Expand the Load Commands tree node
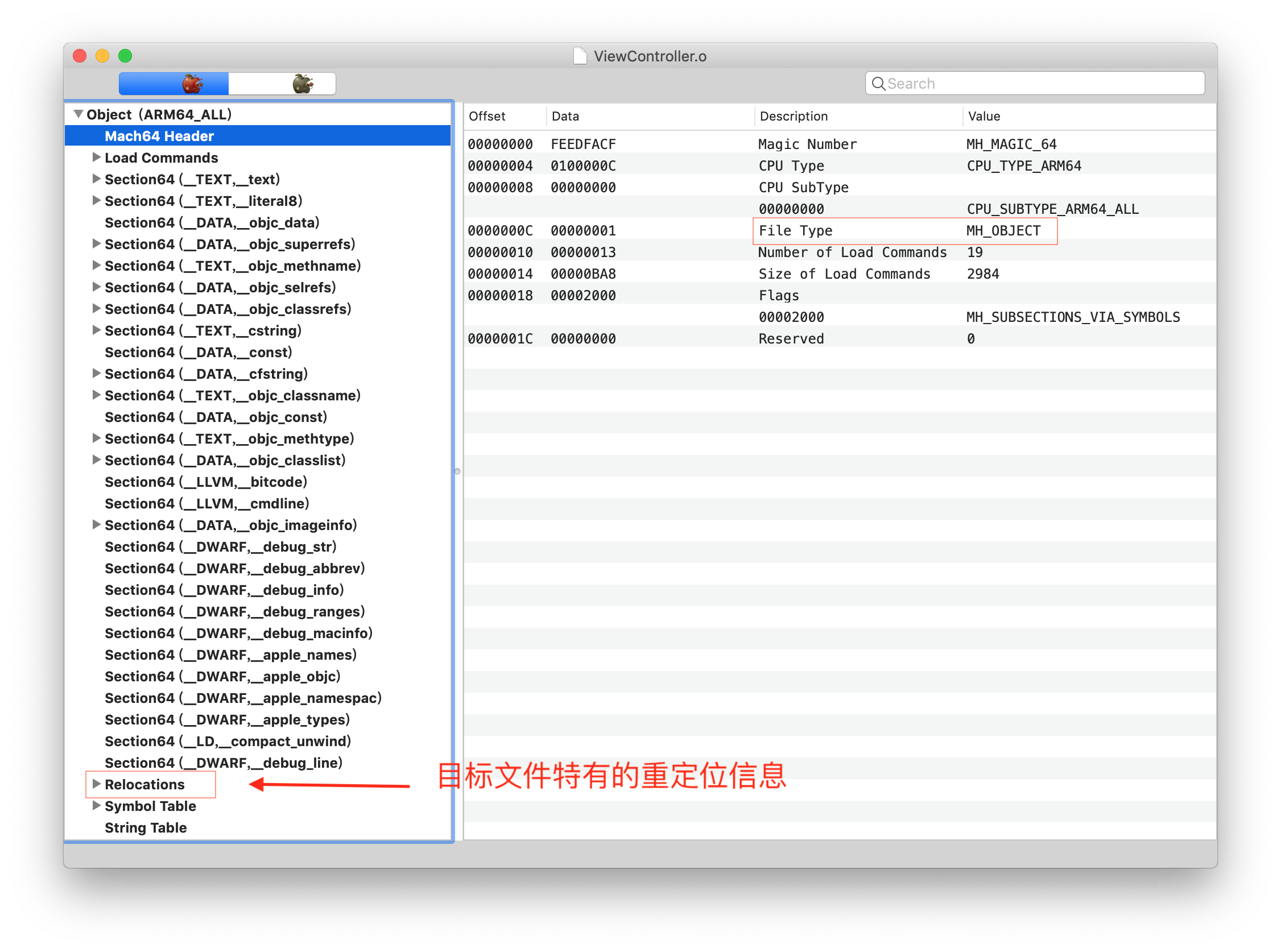 click(96, 158)
